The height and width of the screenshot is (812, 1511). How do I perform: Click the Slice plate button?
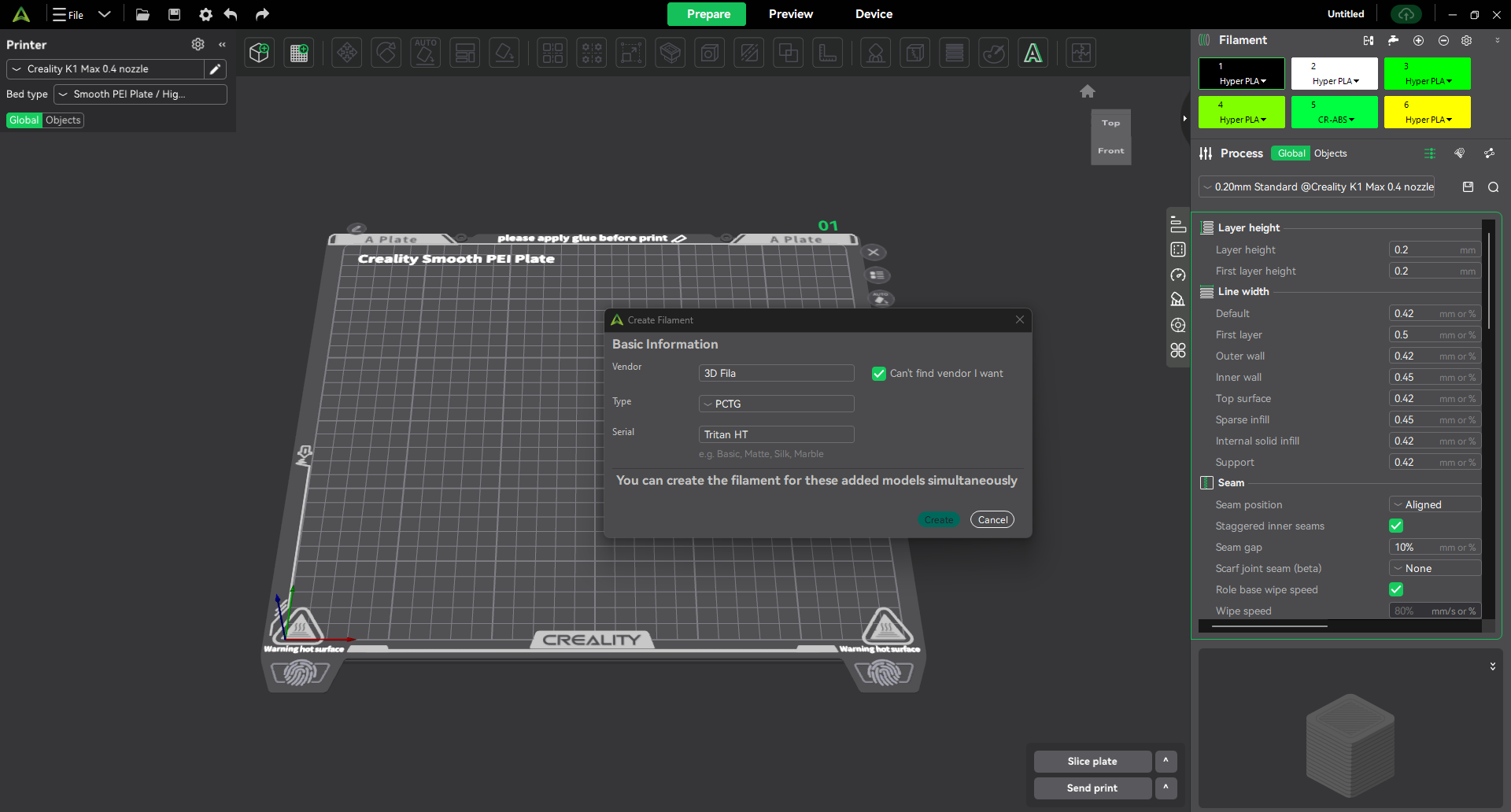point(1092,761)
